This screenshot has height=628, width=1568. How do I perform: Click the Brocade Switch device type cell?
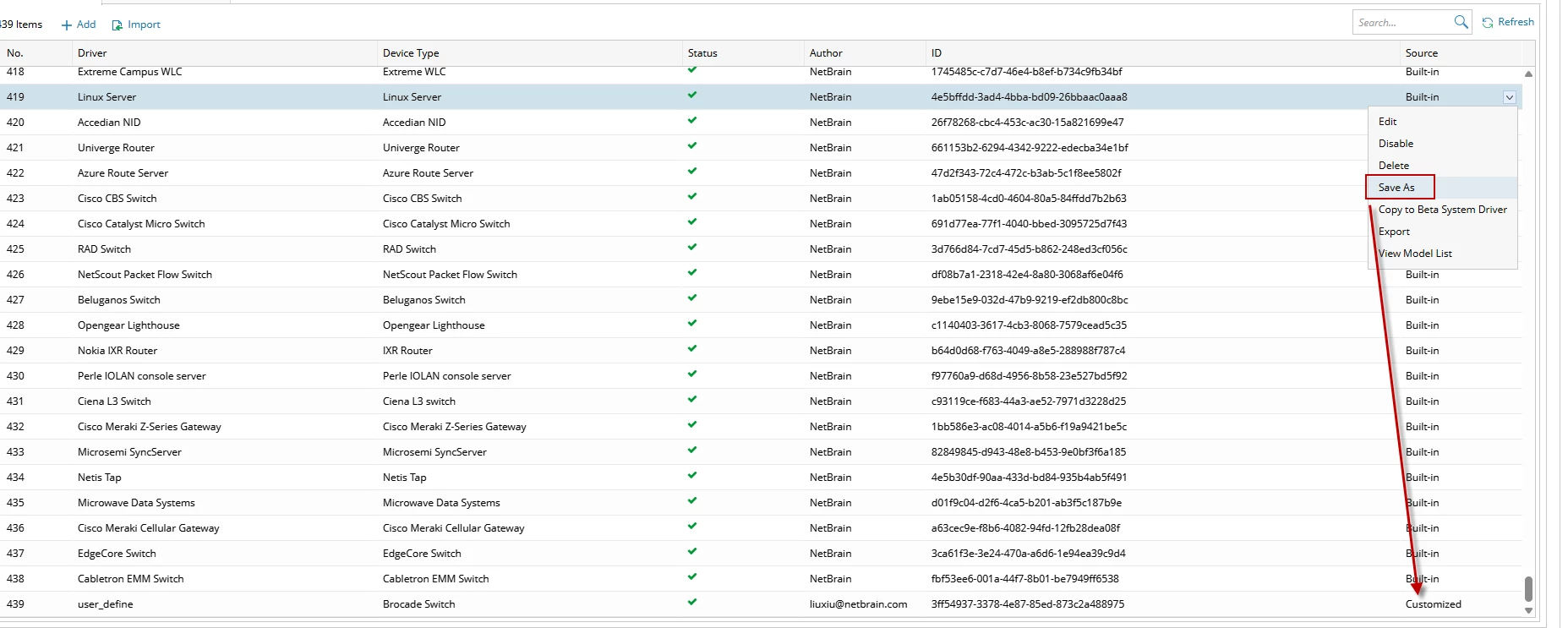click(419, 604)
